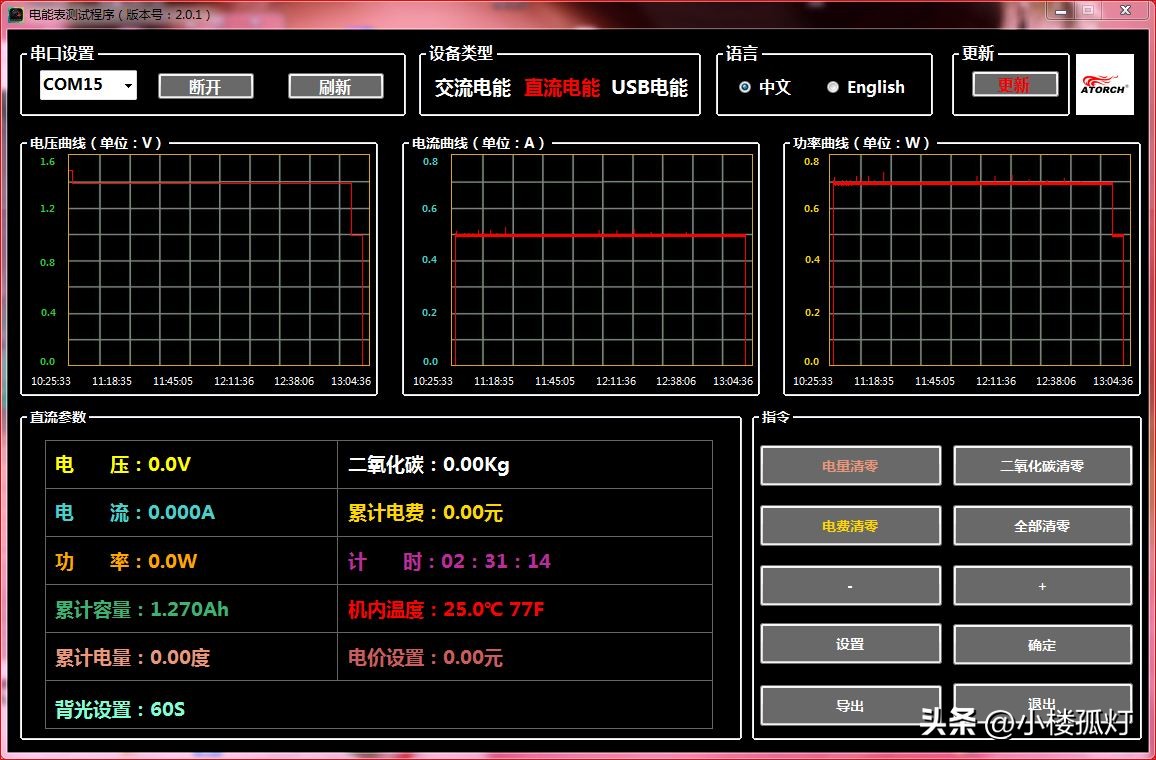Click the 计时：02:31:14 timer value
Image resolution: width=1156 pixels, height=760 pixels.
(450, 561)
